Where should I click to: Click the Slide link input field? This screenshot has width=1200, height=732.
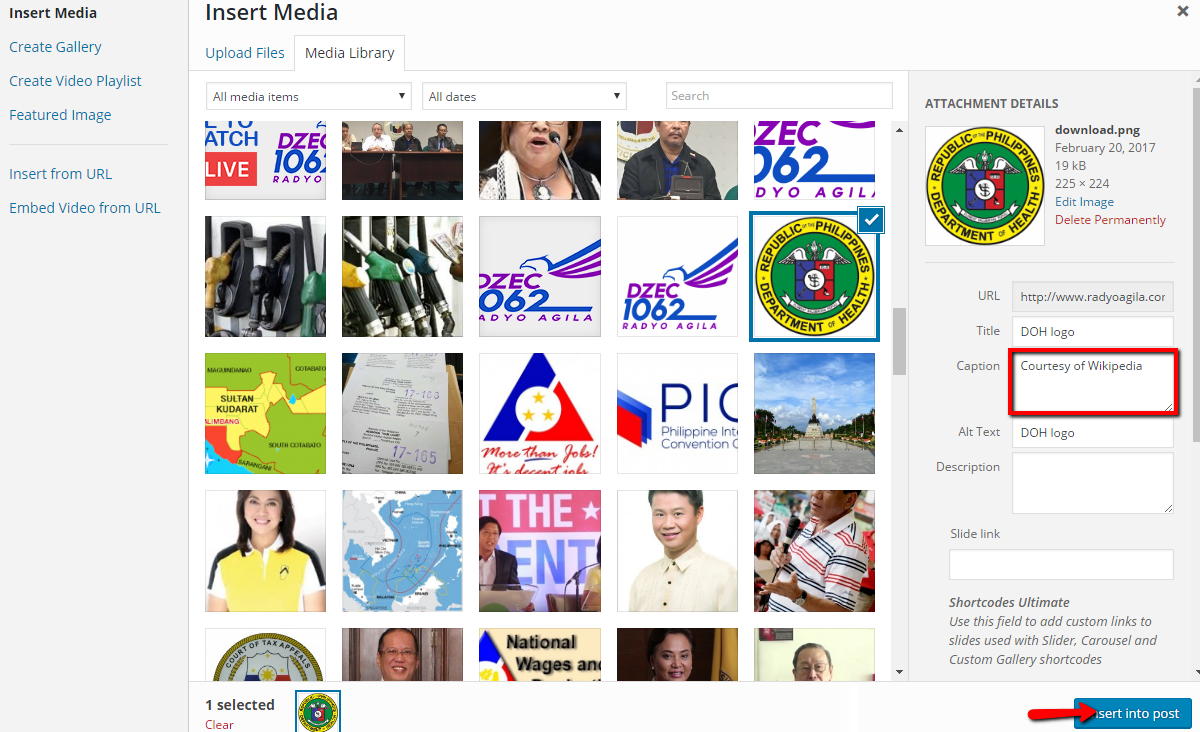point(1060,564)
